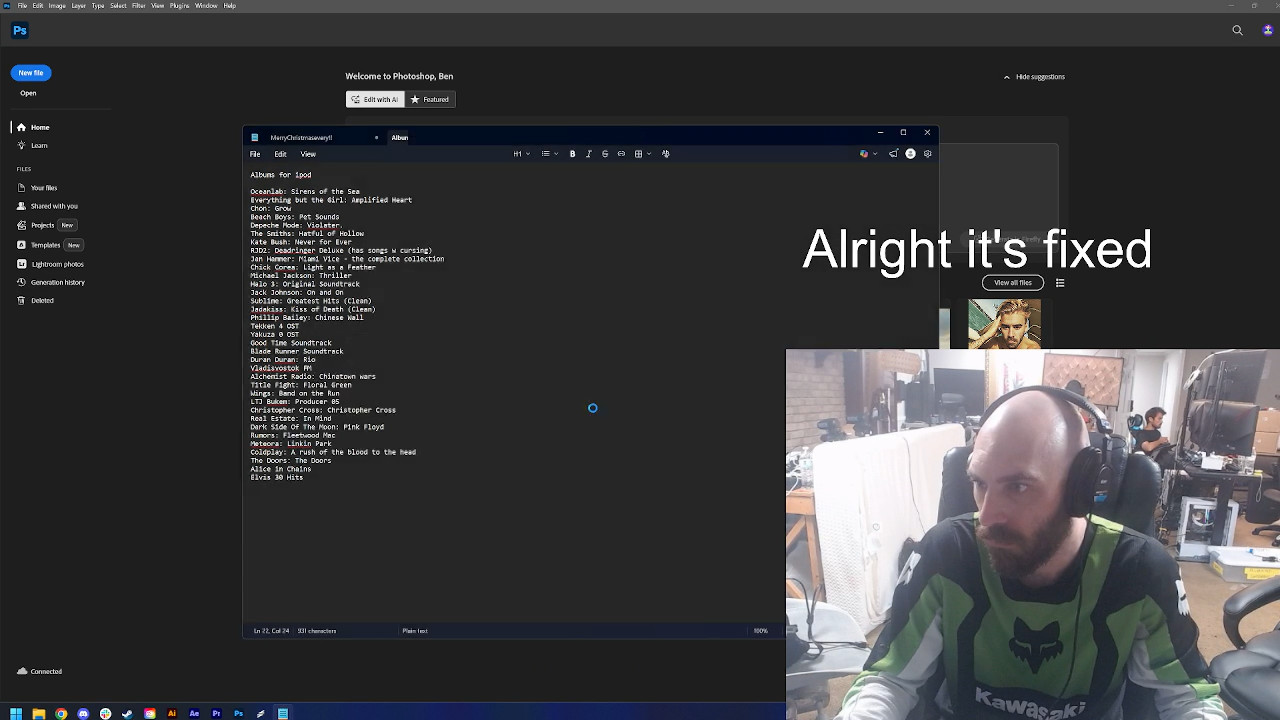Open the Photoshop account profile avatar
The image size is (1280, 720).
point(1268,31)
